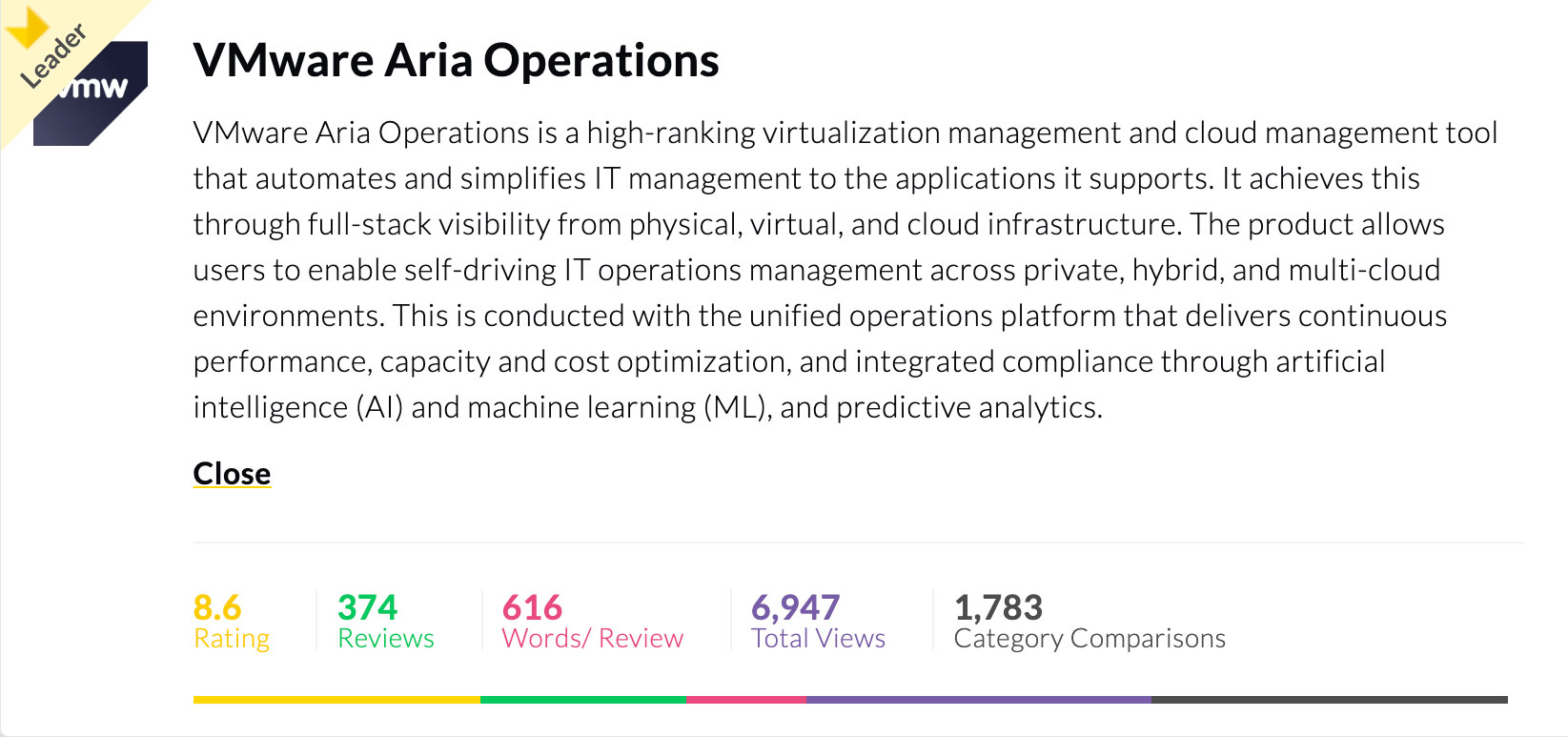Select the 6,947 total views number
The height and width of the screenshot is (737, 1568).
[x=795, y=607]
